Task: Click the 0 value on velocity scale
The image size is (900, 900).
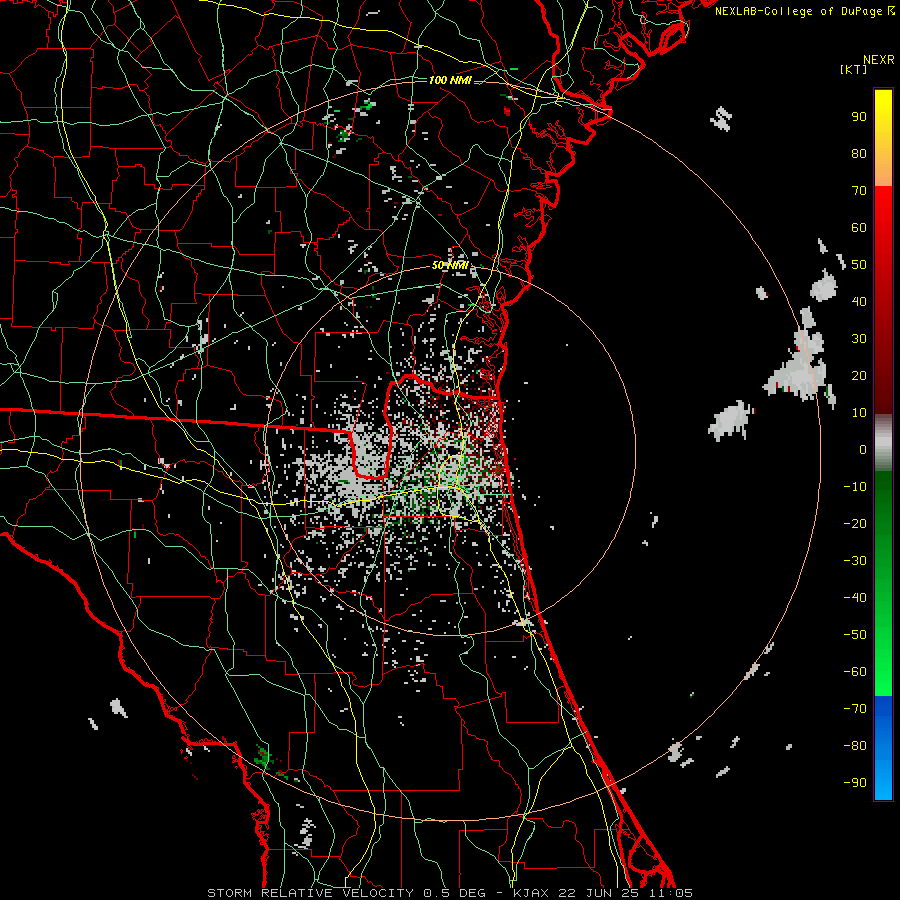Action: [863, 449]
